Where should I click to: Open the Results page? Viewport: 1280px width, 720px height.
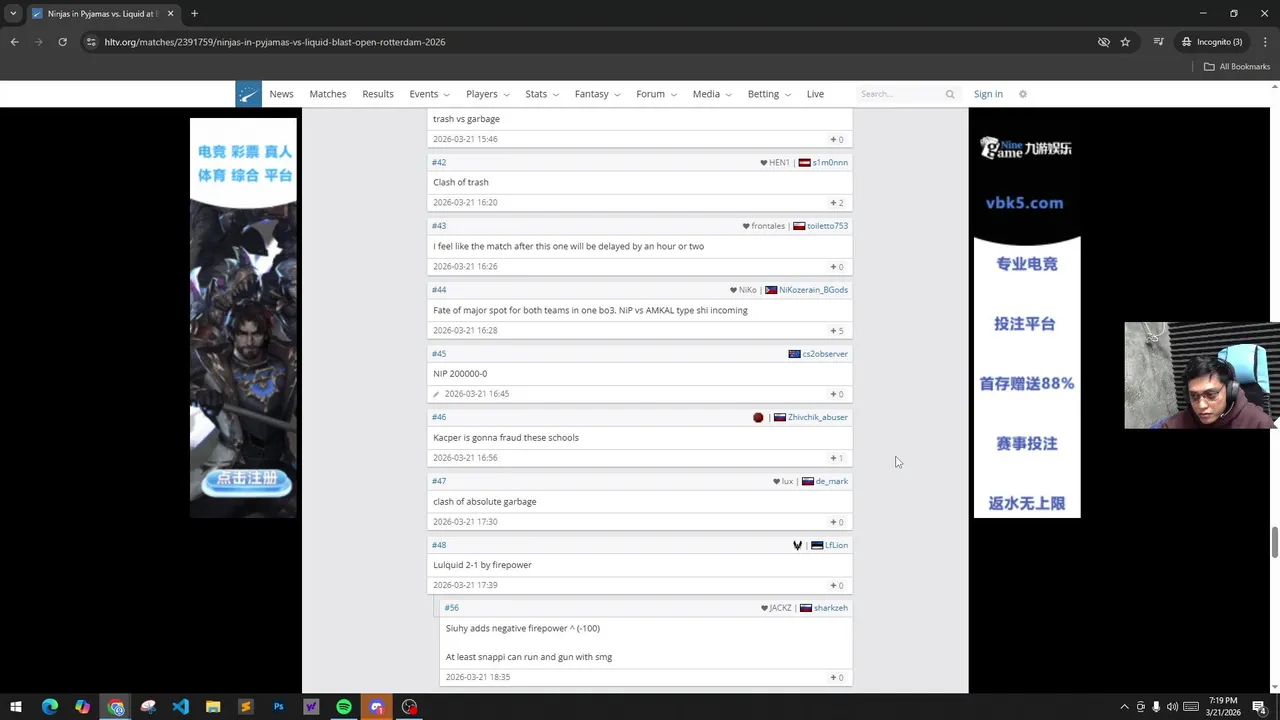point(378,94)
